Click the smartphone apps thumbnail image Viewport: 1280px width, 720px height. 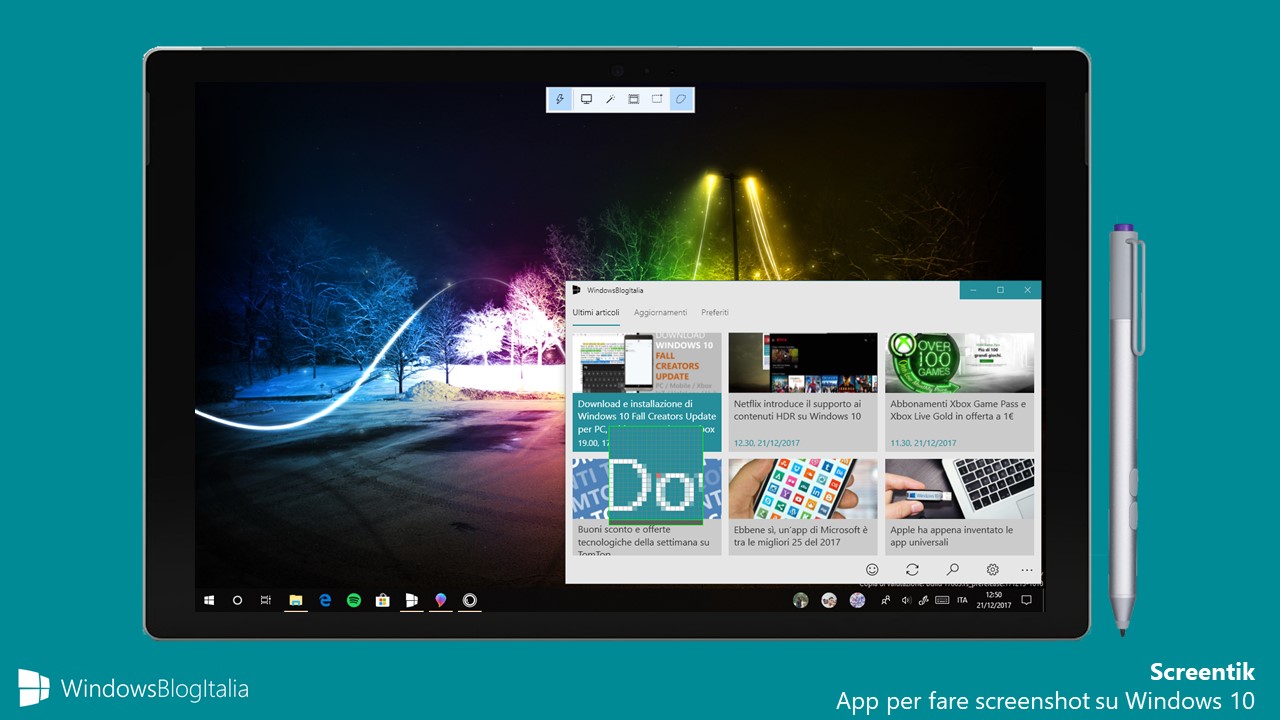pyautogui.click(x=803, y=488)
